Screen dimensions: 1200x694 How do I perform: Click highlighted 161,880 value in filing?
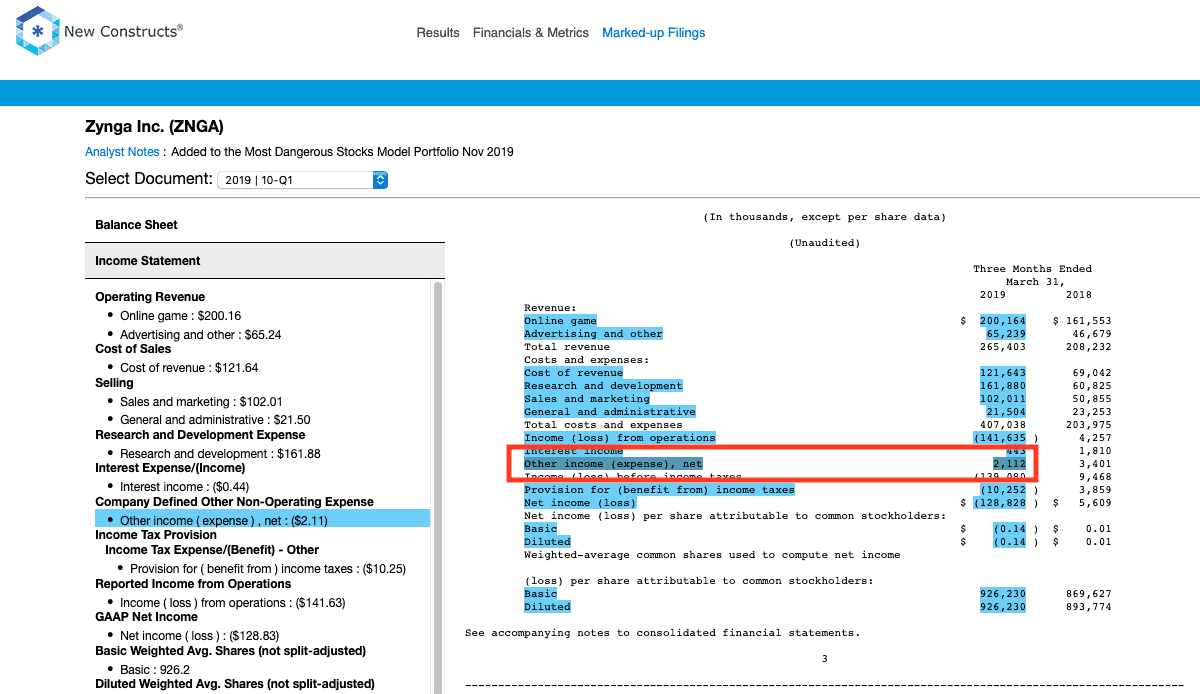(1003, 386)
